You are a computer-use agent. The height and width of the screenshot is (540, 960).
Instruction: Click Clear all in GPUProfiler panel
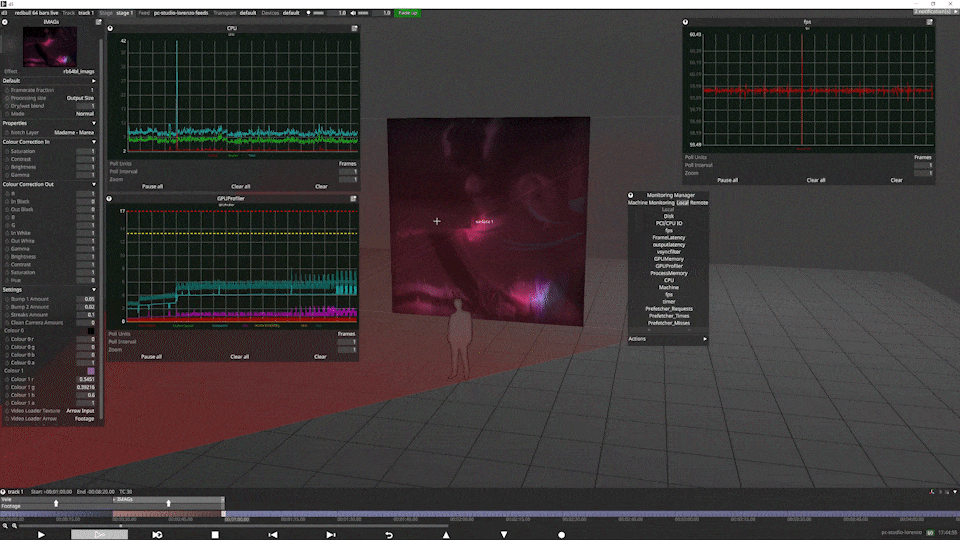(x=239, y=357)
